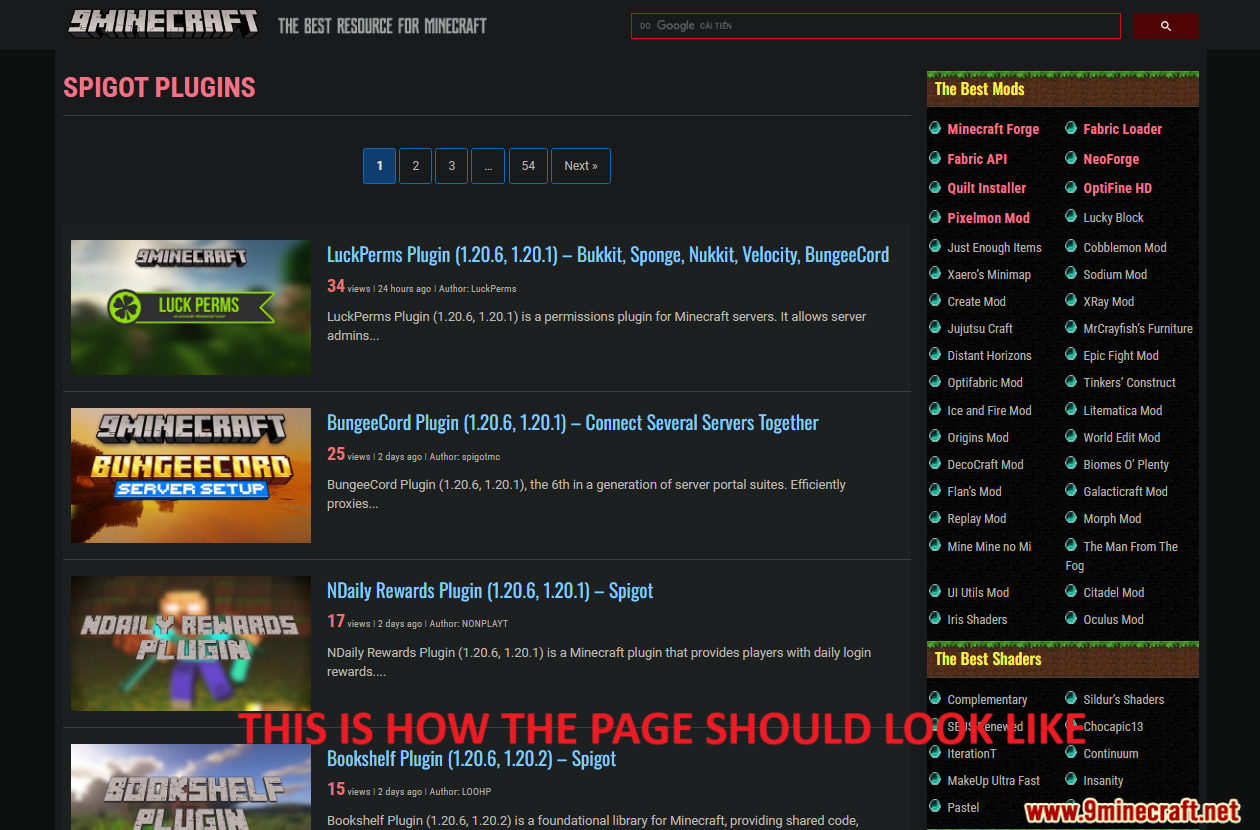Image resolution: width=1260 pixels, height=830 pixels.
Task: Open Bookshelf plugin thumbnail image
Action: tap(191, 787)
